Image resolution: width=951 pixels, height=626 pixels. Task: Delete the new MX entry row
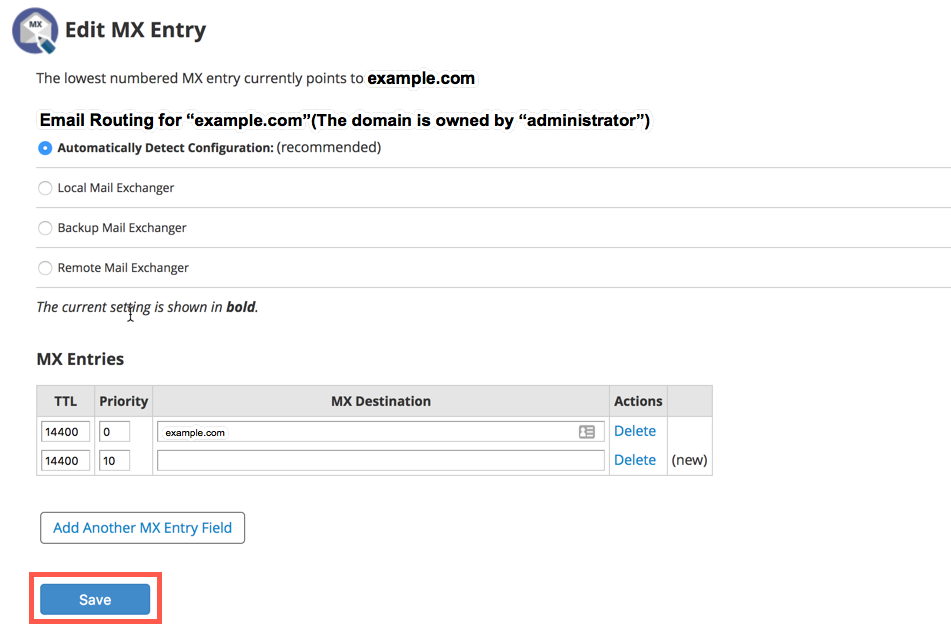point(635,460)
